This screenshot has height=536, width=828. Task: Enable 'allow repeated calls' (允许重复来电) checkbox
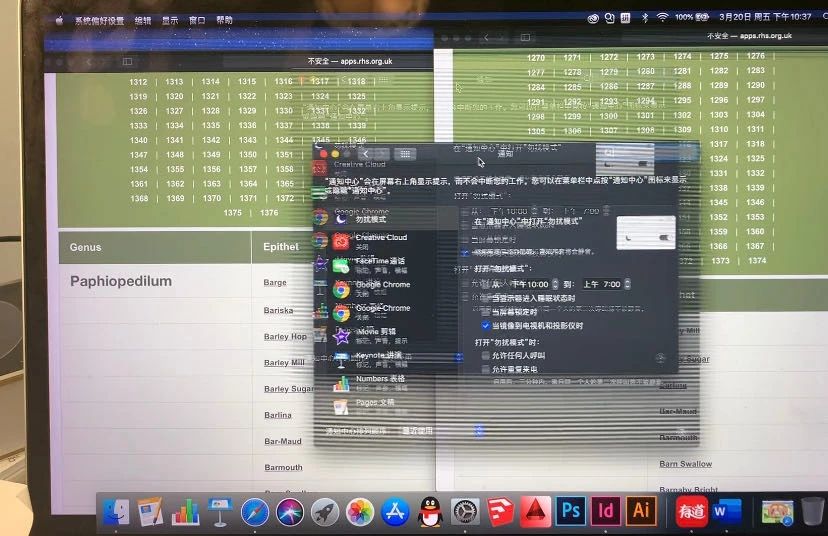pyautogui.click(x=486, y=370)
